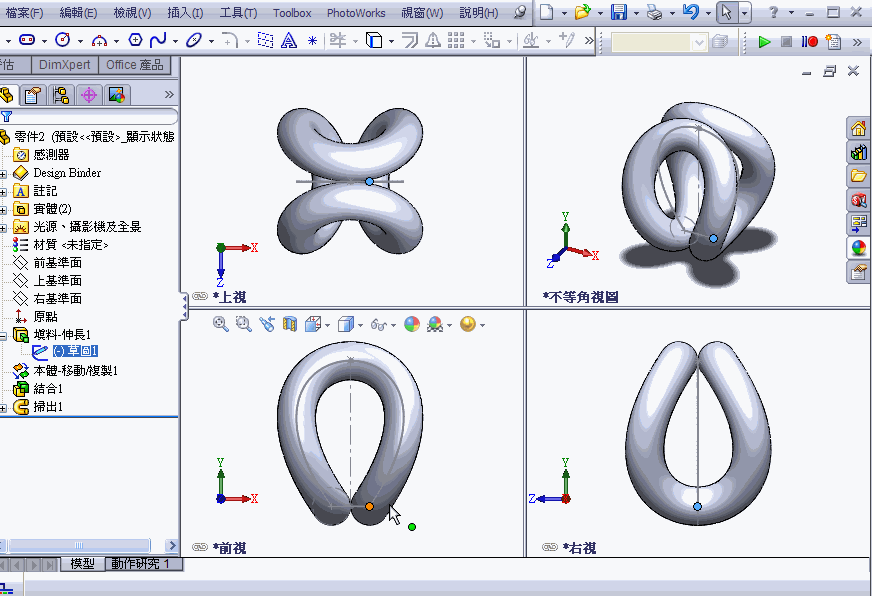Select the convert entities tool

pyautogui.click(x=374, y=40)
